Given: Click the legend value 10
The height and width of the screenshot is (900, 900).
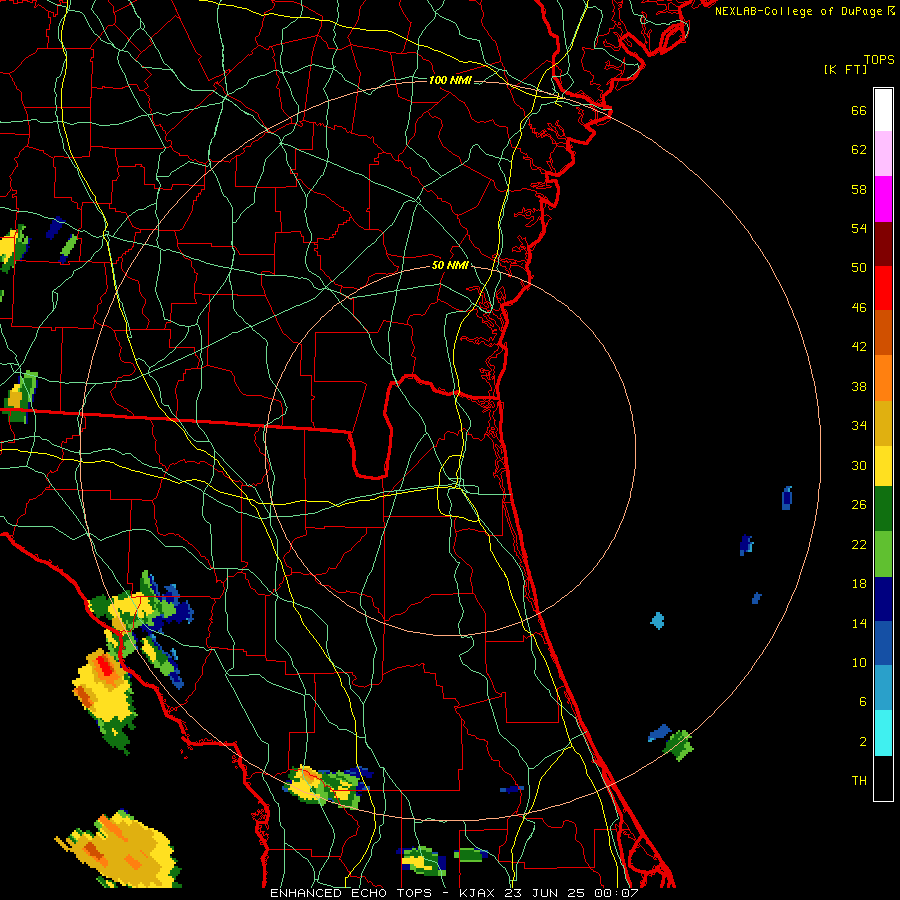Looking at the screenshot, I should [x=859, y=662].
